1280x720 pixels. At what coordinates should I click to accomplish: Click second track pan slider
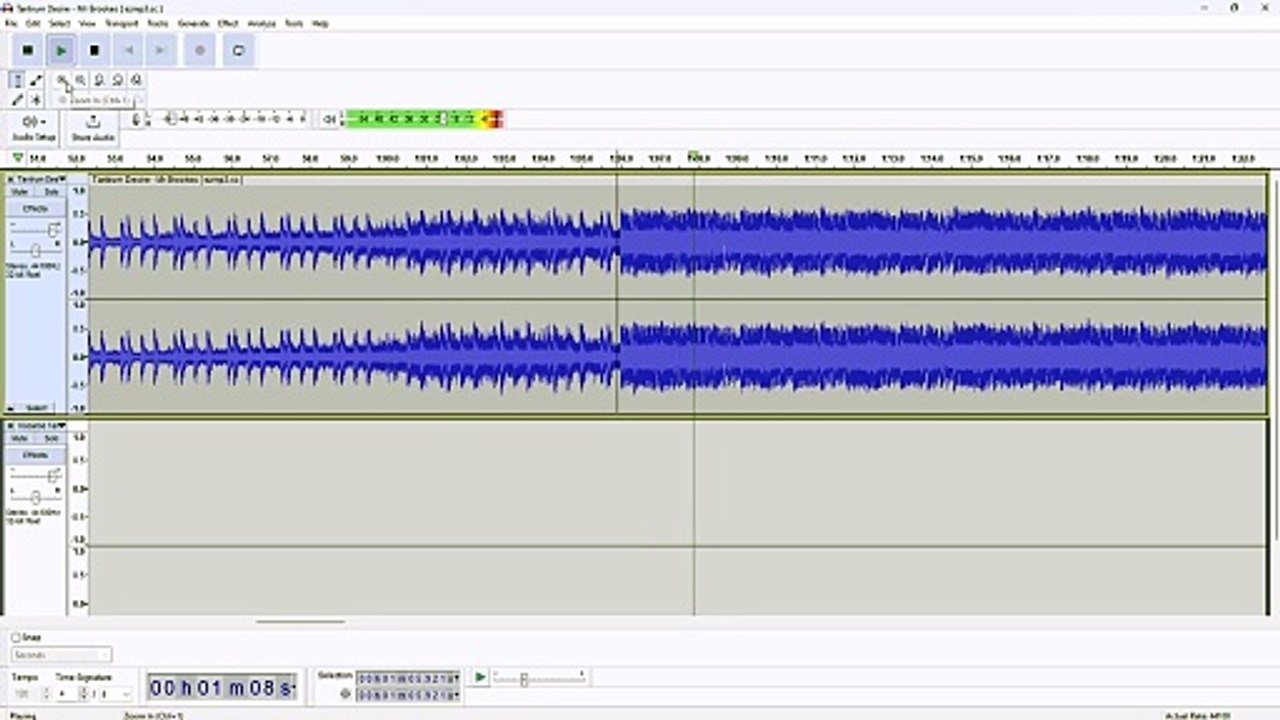tap(36, 496)
